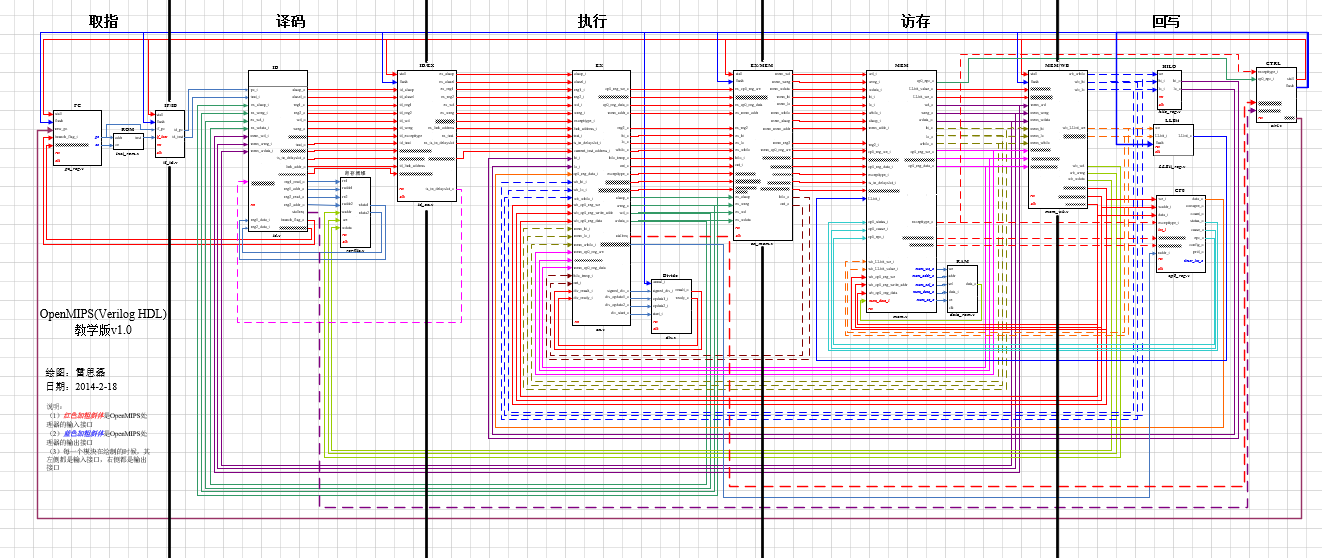This screenshot has width=1322, height=558.
Task: Click the 执行 stage heading
Action: [x=592, y=19]
